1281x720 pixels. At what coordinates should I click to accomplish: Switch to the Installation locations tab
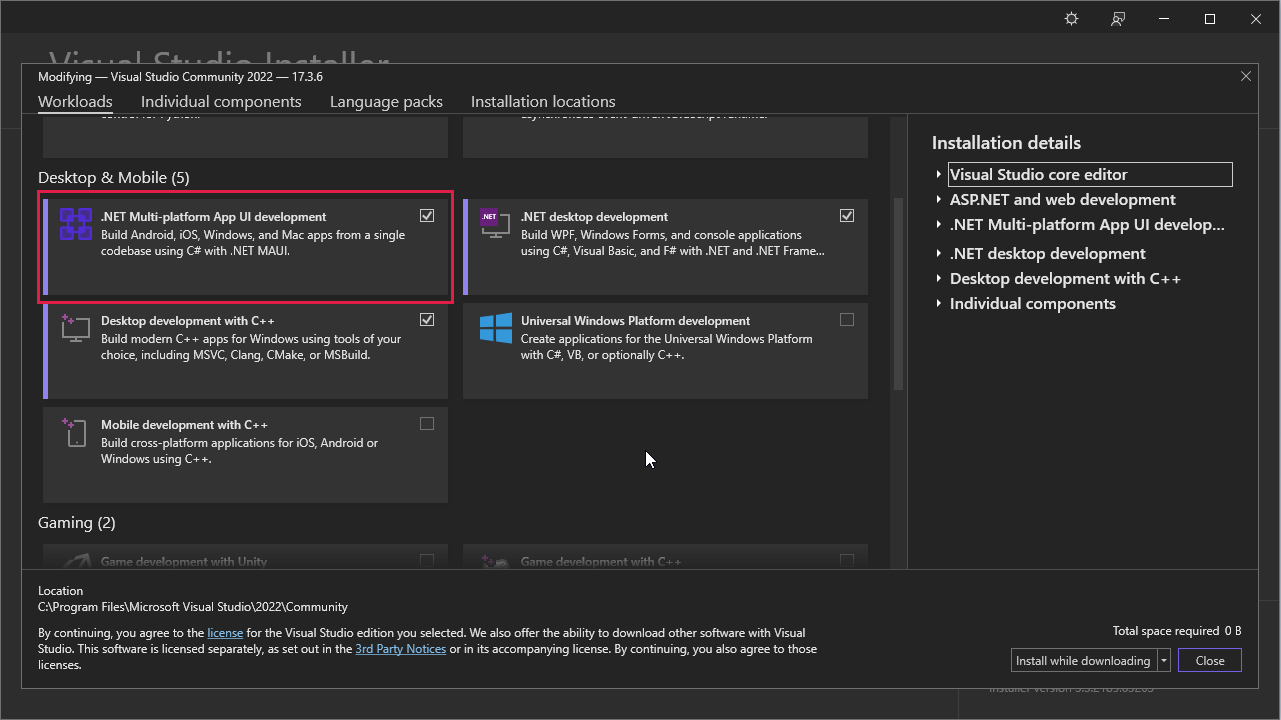543,102
